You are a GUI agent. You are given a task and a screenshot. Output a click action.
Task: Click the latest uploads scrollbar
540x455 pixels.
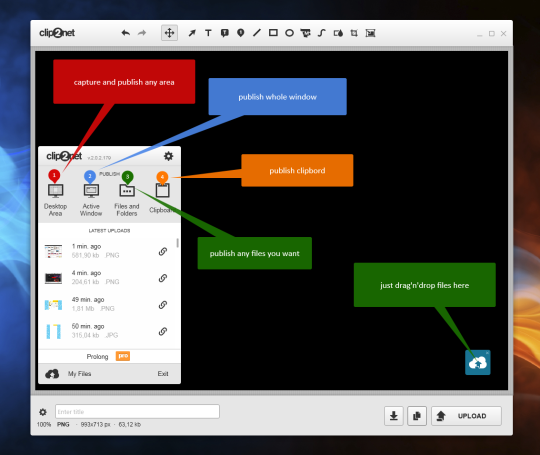pos(177,243)
